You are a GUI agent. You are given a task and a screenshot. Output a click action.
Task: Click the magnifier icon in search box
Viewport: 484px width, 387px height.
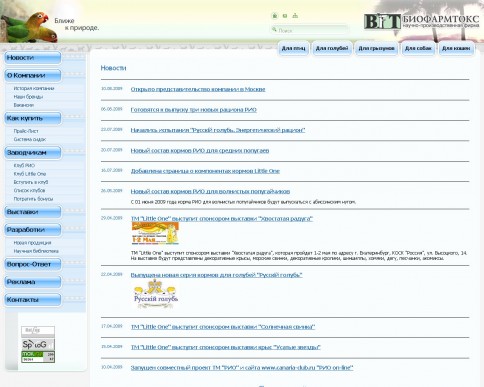point(274,30)
